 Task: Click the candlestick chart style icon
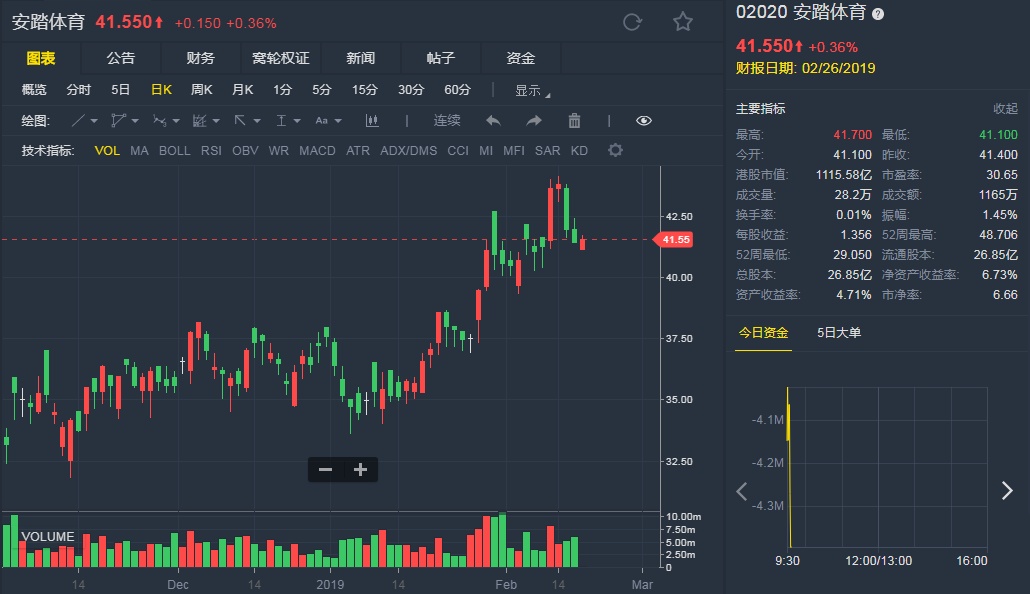click(x=372, y=121)
